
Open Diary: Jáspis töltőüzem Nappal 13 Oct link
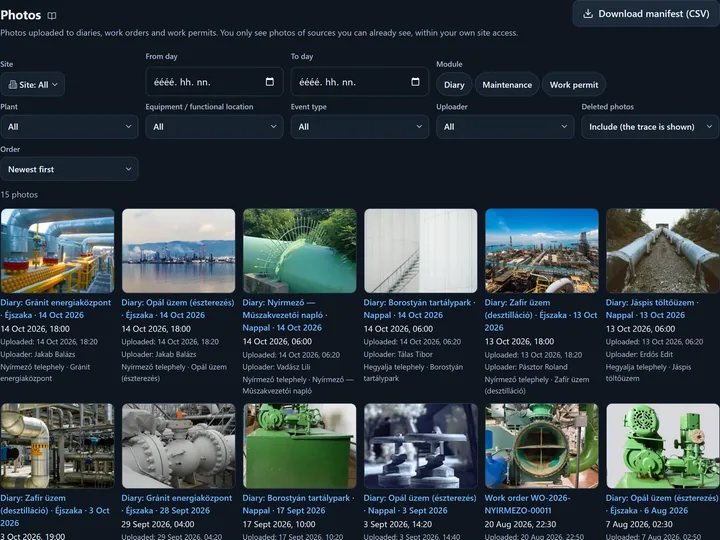click(x=652, y=309)
